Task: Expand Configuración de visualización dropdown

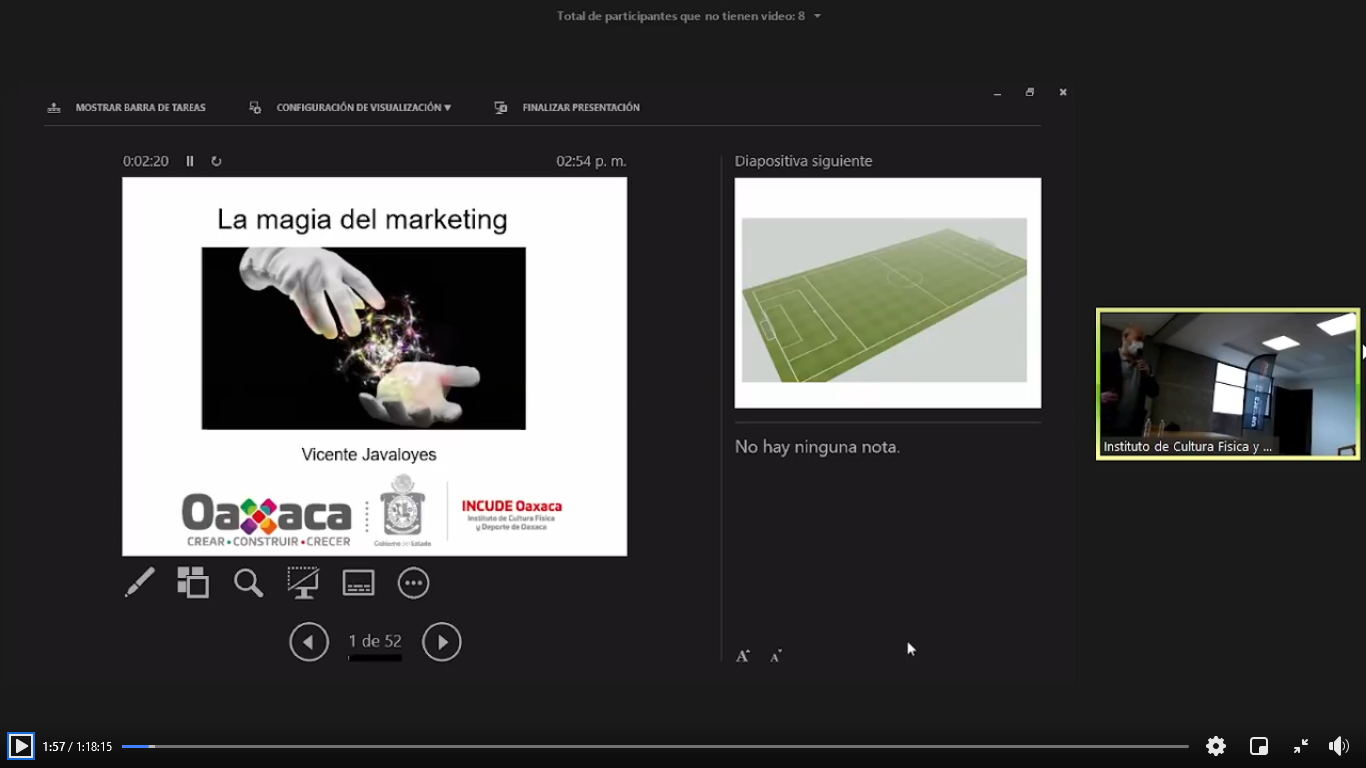Action: (363, 107)
